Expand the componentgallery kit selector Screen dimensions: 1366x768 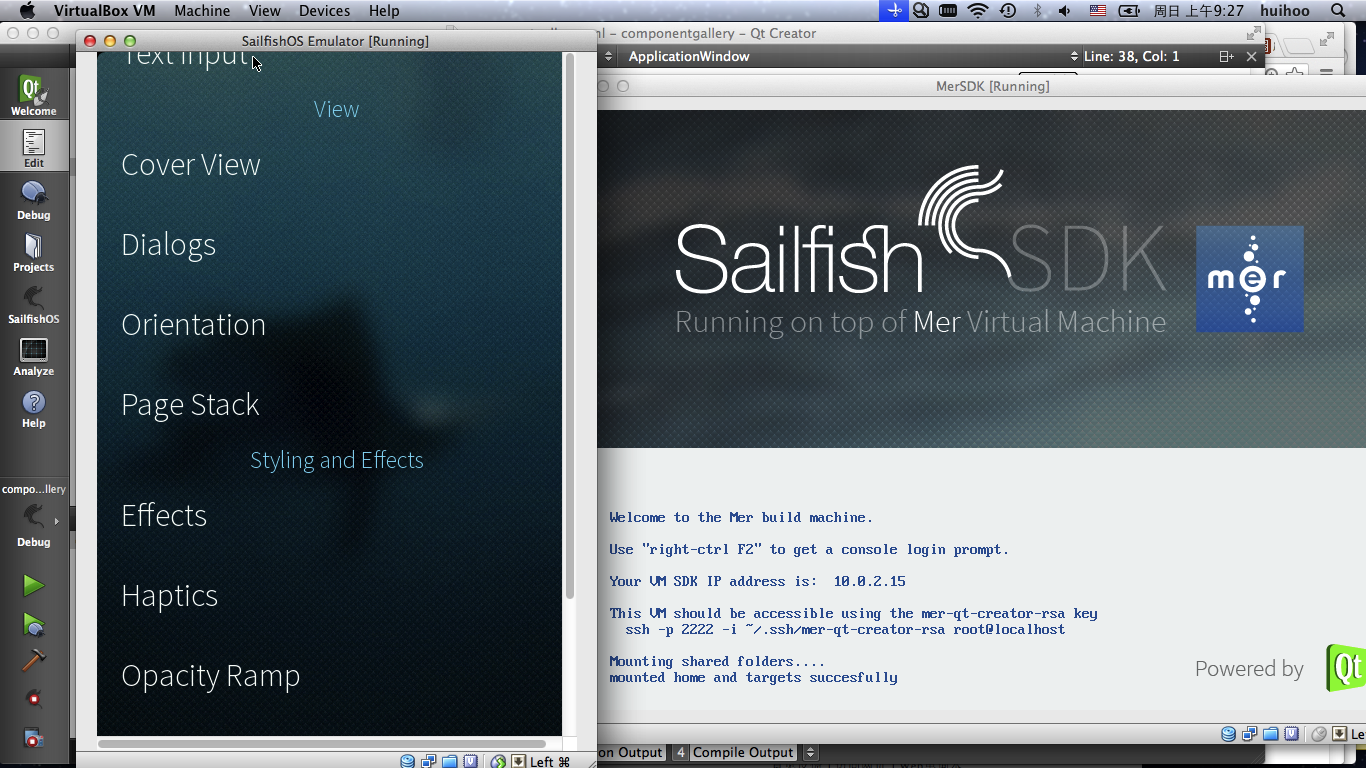pyautogui.click(x=33, y=520)
